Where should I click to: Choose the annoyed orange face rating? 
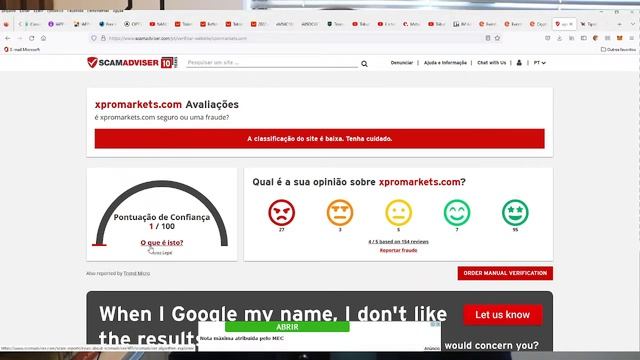tap(340, 212)
